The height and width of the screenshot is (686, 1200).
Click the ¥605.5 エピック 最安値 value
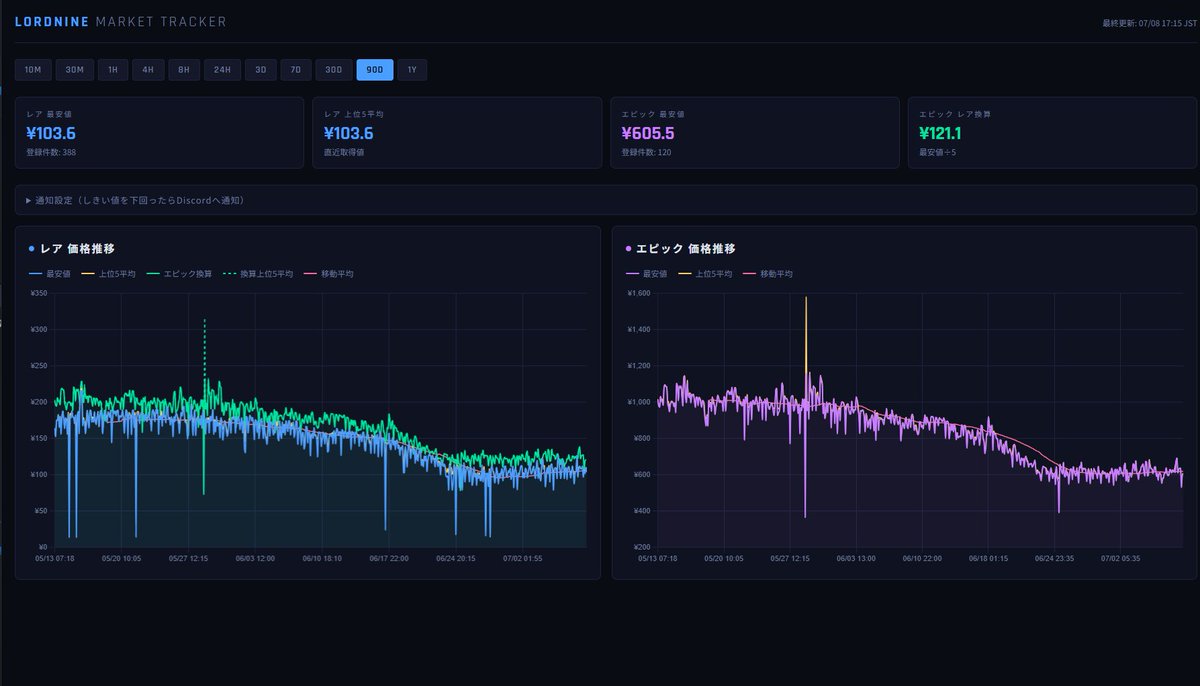click(x=647, y=133)
